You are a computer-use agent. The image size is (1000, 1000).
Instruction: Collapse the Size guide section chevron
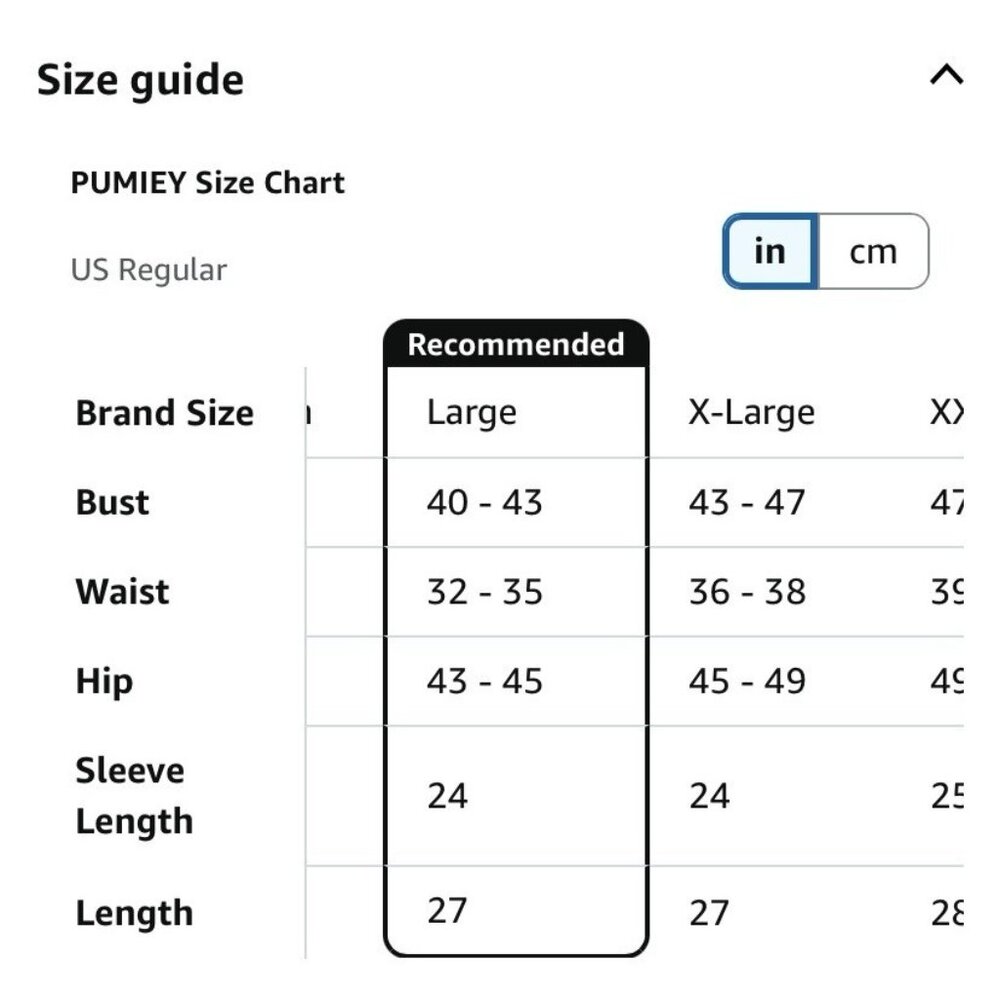tap(946, 75)
